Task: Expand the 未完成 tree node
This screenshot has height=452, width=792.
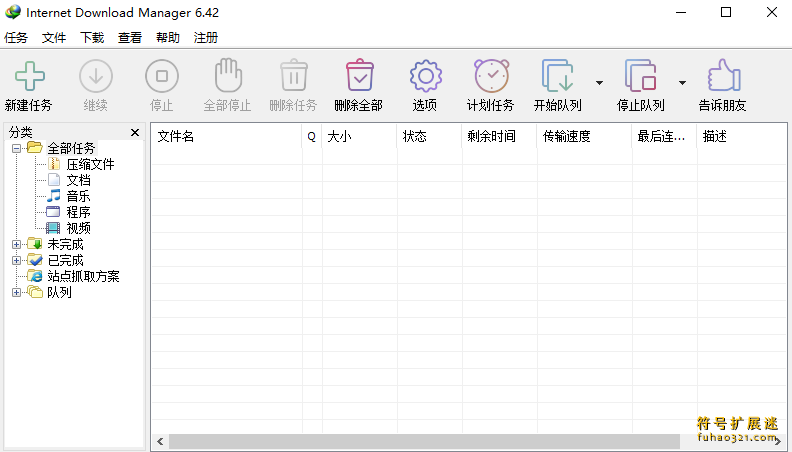Action: coord(17,244)
